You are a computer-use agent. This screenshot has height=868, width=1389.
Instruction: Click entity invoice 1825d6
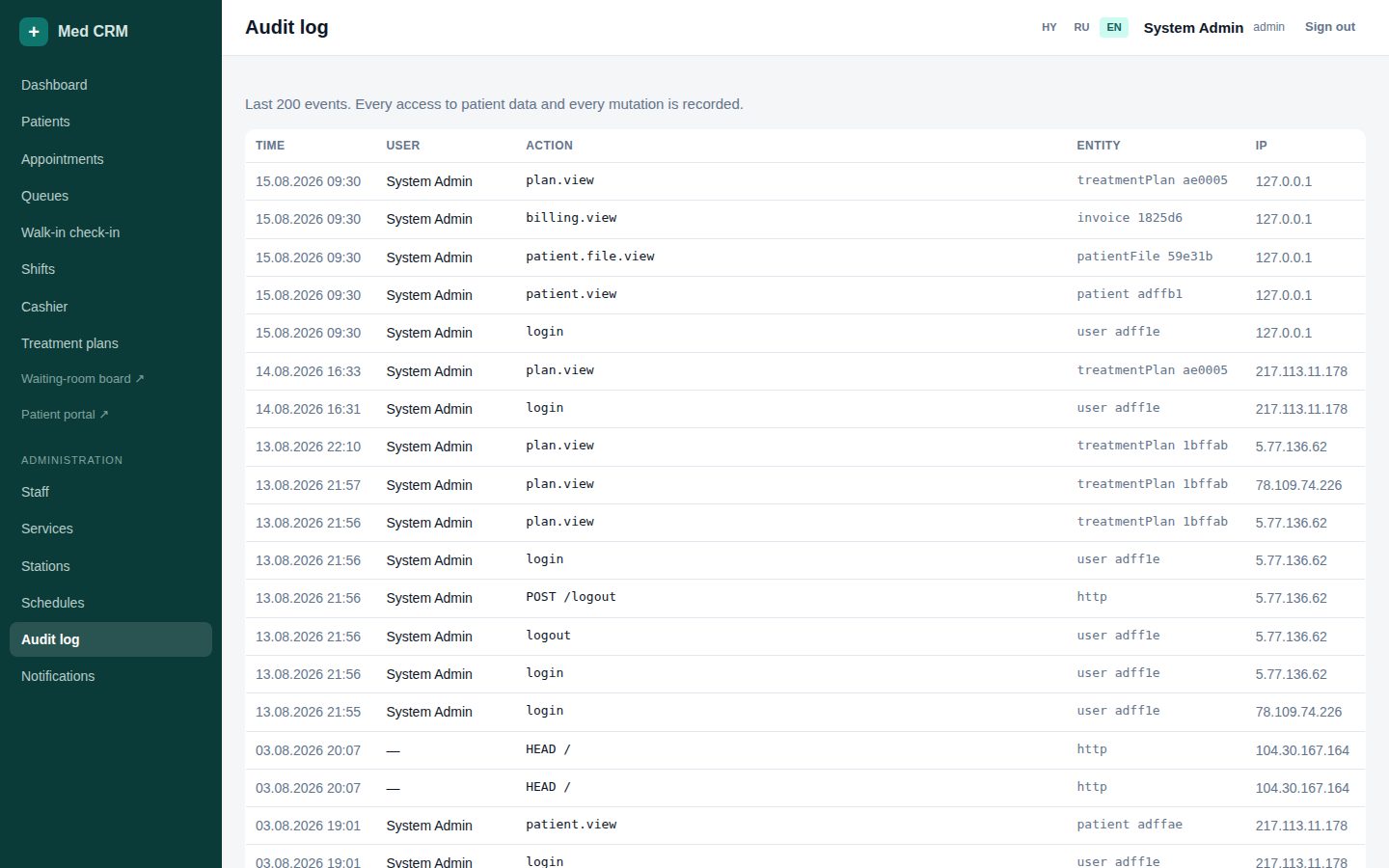point(1130,218)
